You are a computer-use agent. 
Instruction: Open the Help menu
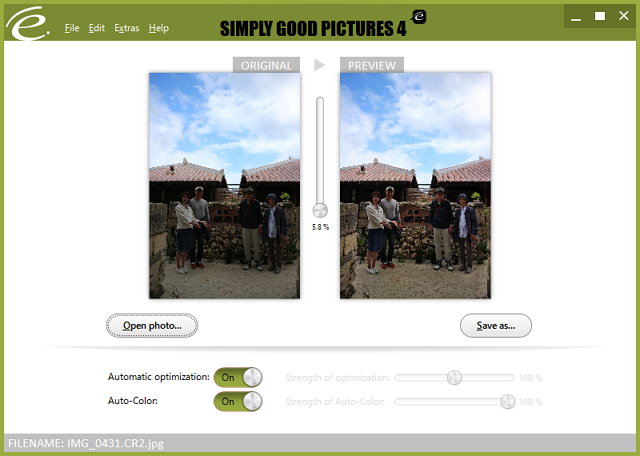[159, 28]
